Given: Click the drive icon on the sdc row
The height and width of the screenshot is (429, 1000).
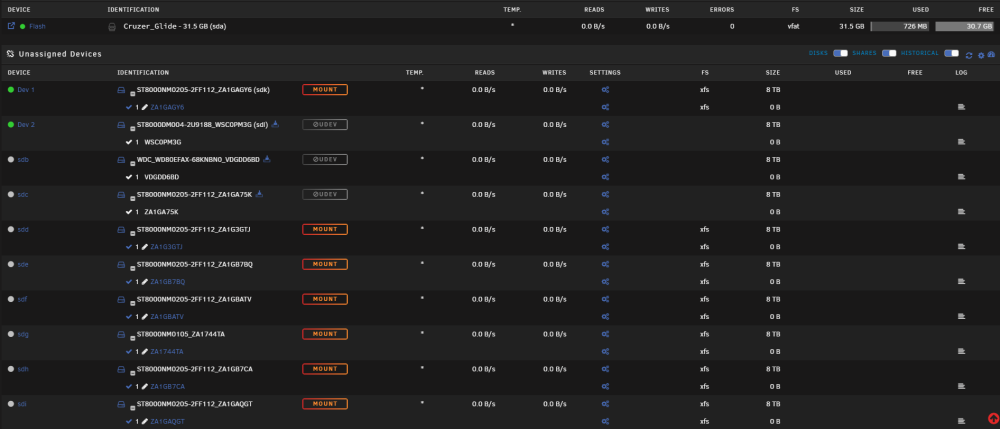Looking at the screenshot, I should (121, 194).
